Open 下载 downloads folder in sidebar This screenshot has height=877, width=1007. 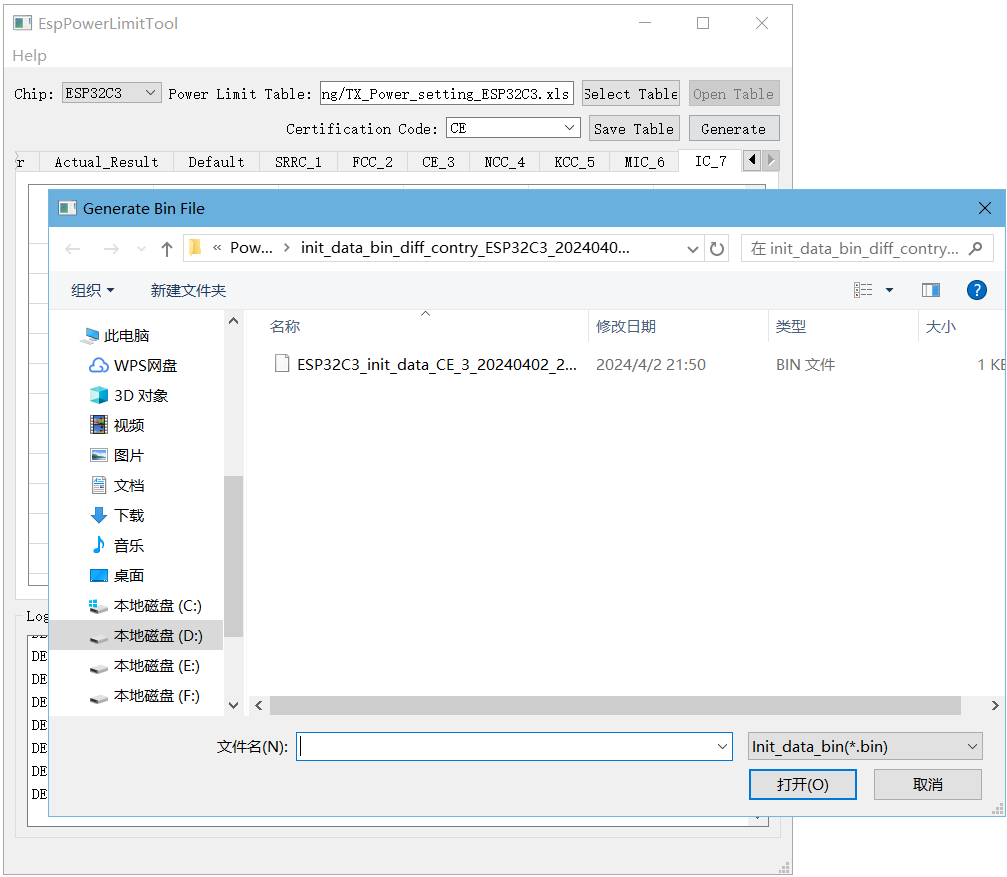pyautogui.click(x=128, y=516)
